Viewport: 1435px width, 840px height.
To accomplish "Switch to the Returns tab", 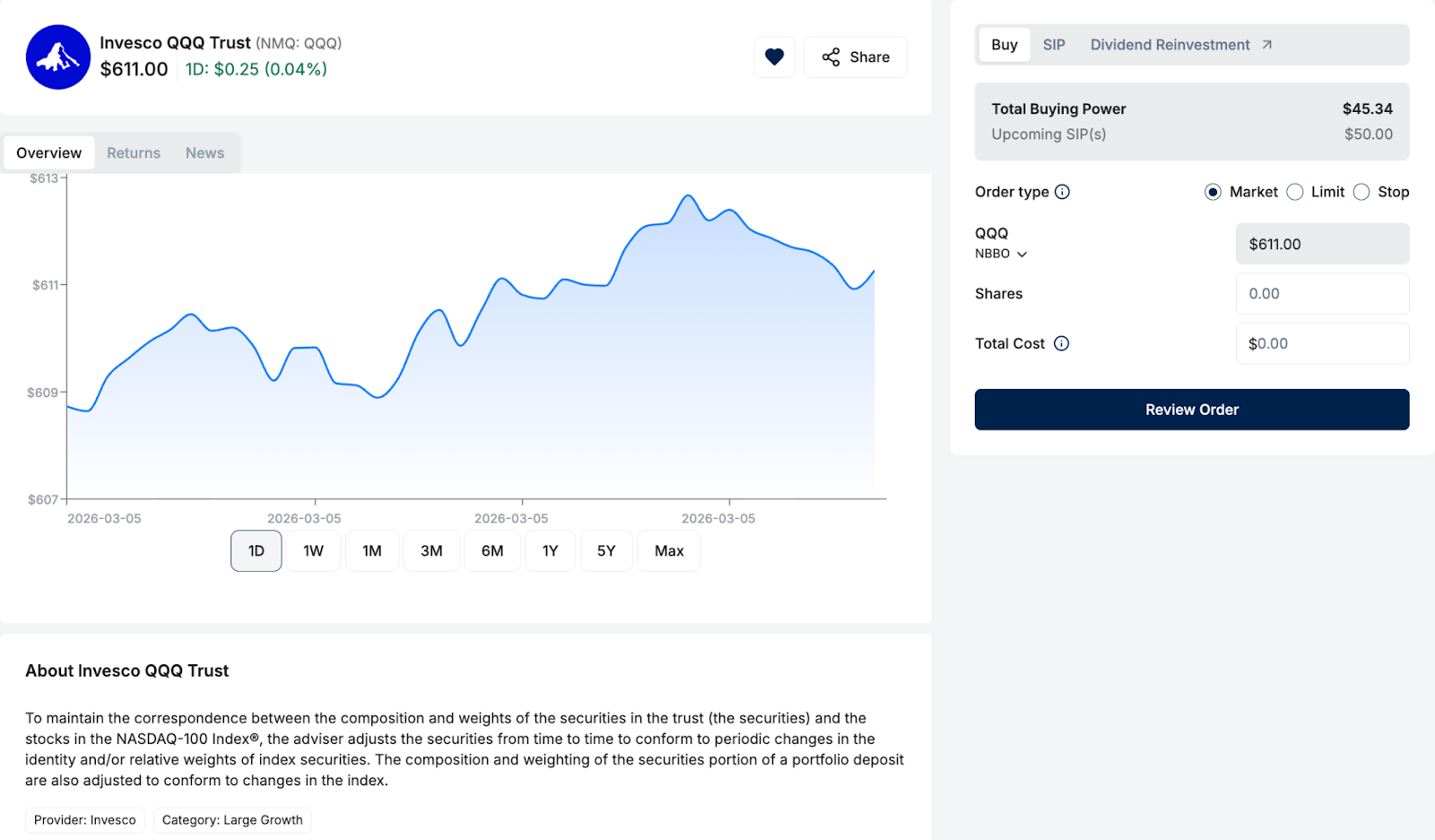I will 134,153.
